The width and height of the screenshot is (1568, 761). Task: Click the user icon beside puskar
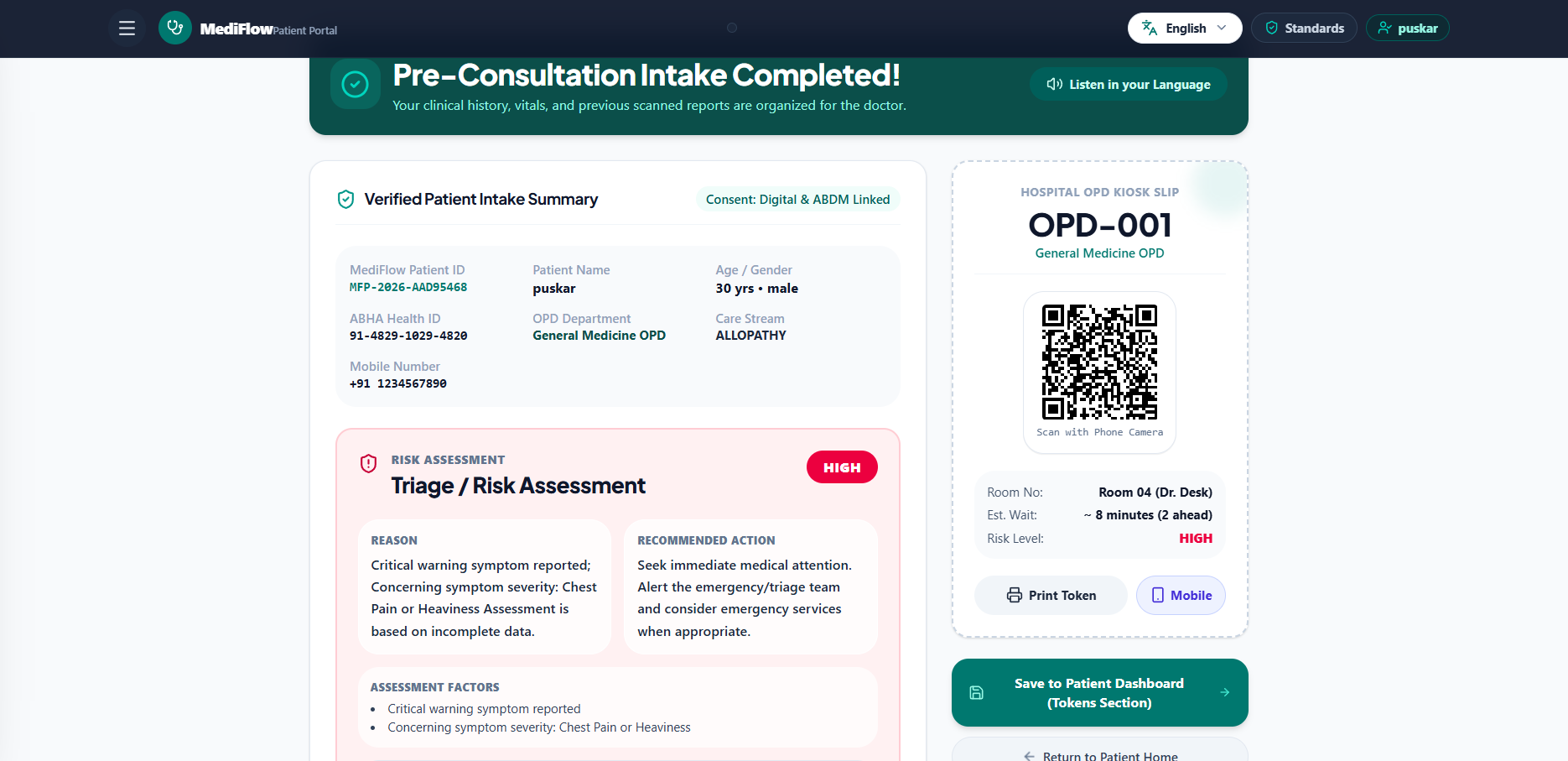coord(1385,28)
